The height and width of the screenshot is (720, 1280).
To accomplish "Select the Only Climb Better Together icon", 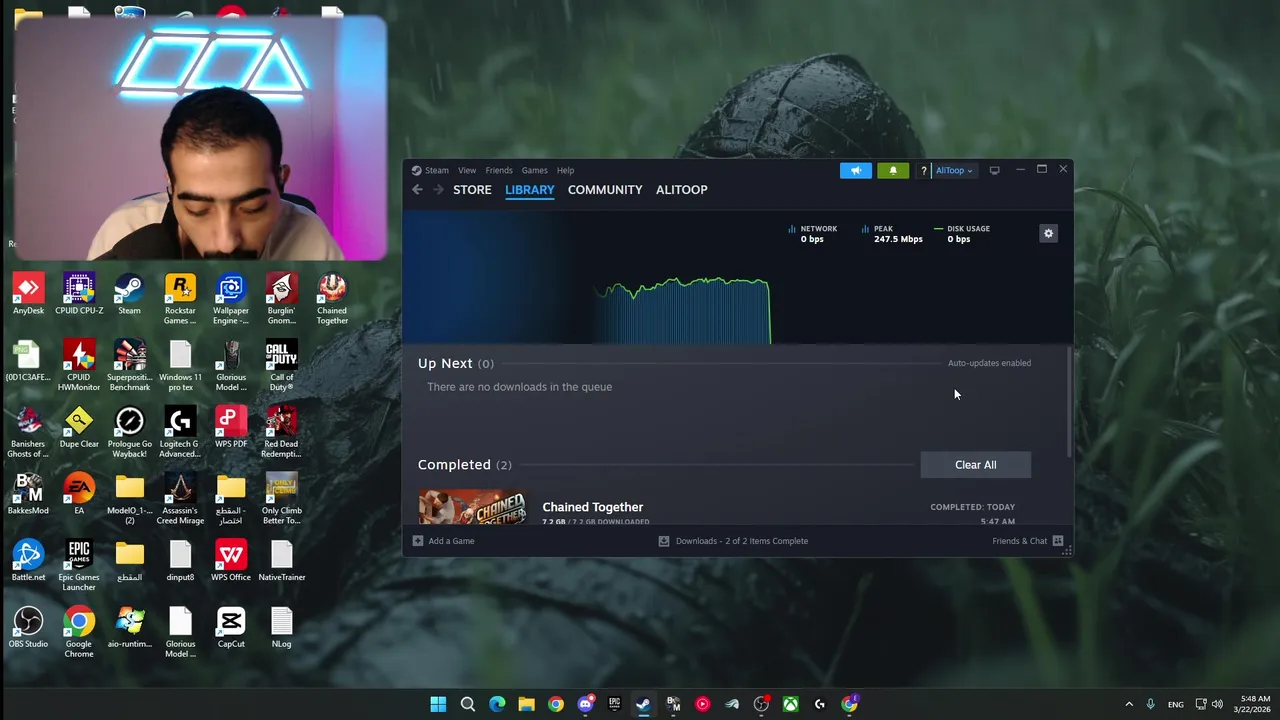I will 281,500.
